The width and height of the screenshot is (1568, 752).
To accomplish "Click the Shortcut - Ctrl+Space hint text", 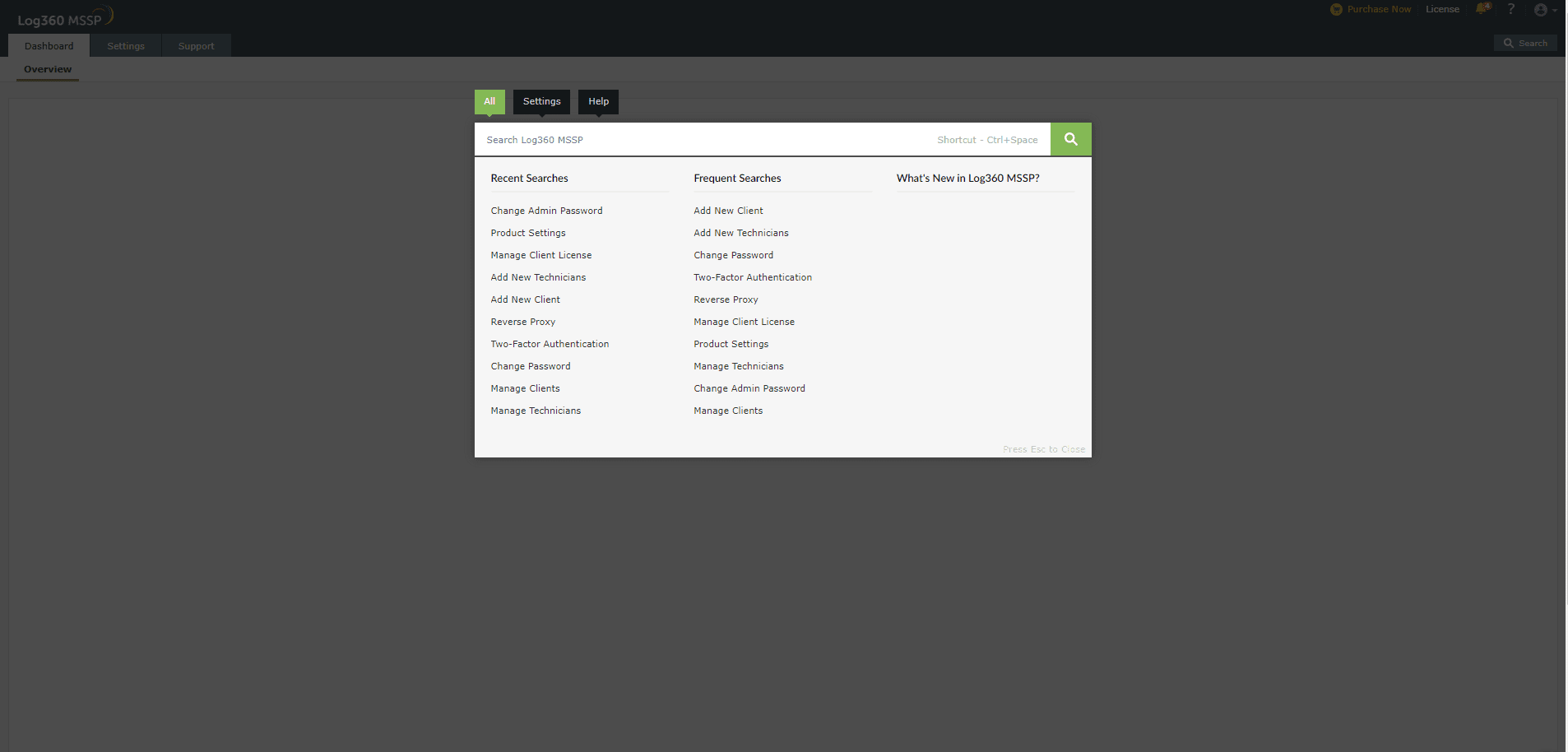I will [x=987, y=140].
